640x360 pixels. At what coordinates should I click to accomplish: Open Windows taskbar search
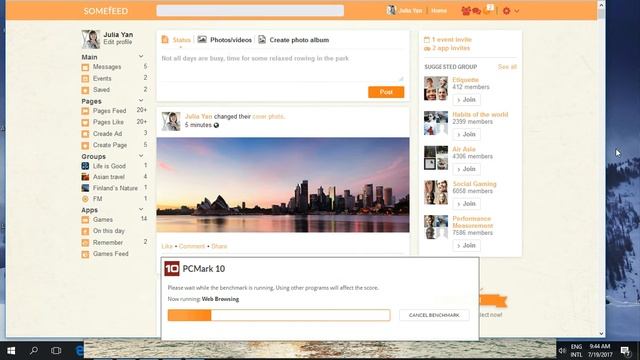34,351
